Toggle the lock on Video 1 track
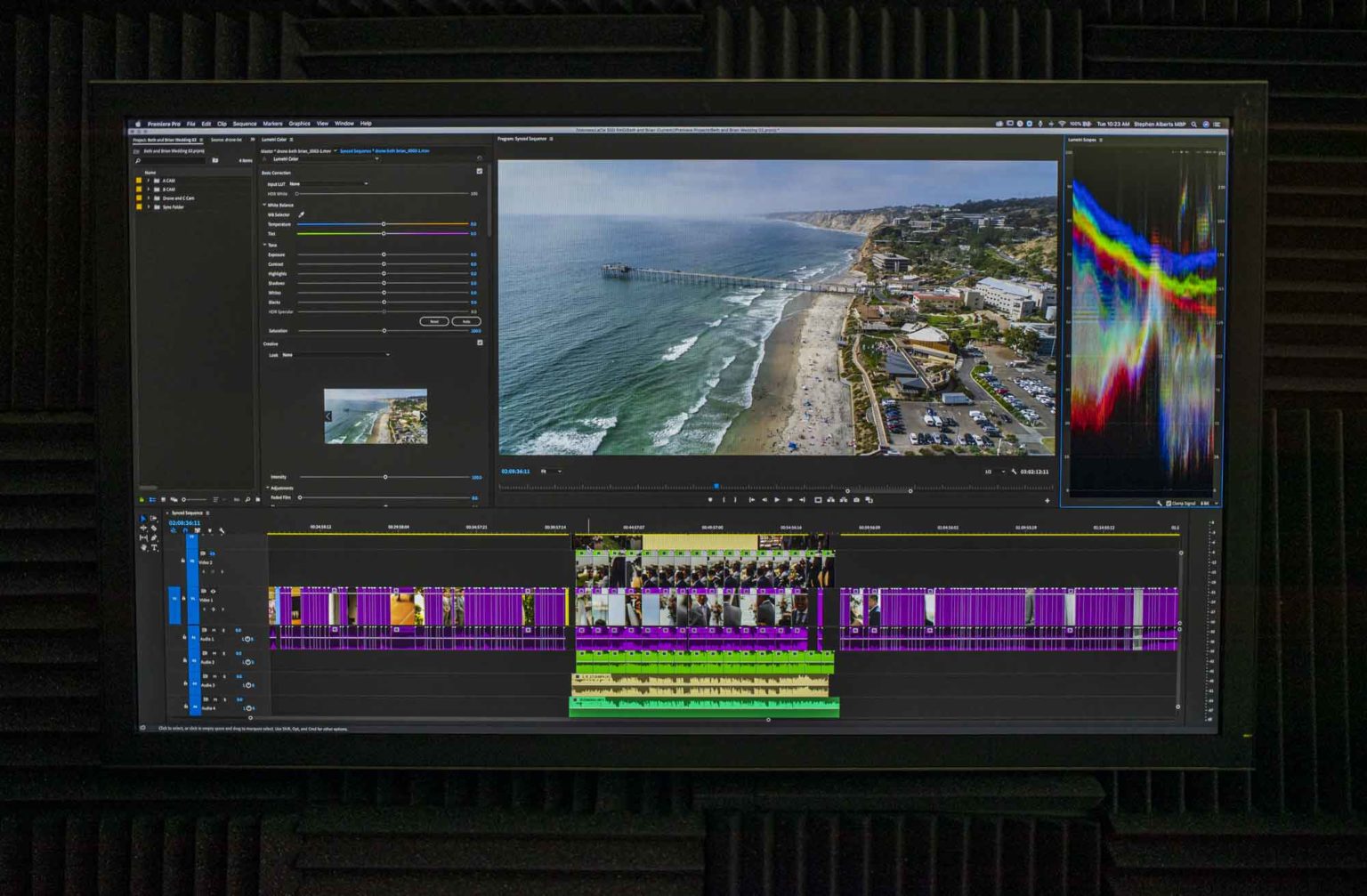This screenshot has height=896, width=1367. tap(183, 598)
